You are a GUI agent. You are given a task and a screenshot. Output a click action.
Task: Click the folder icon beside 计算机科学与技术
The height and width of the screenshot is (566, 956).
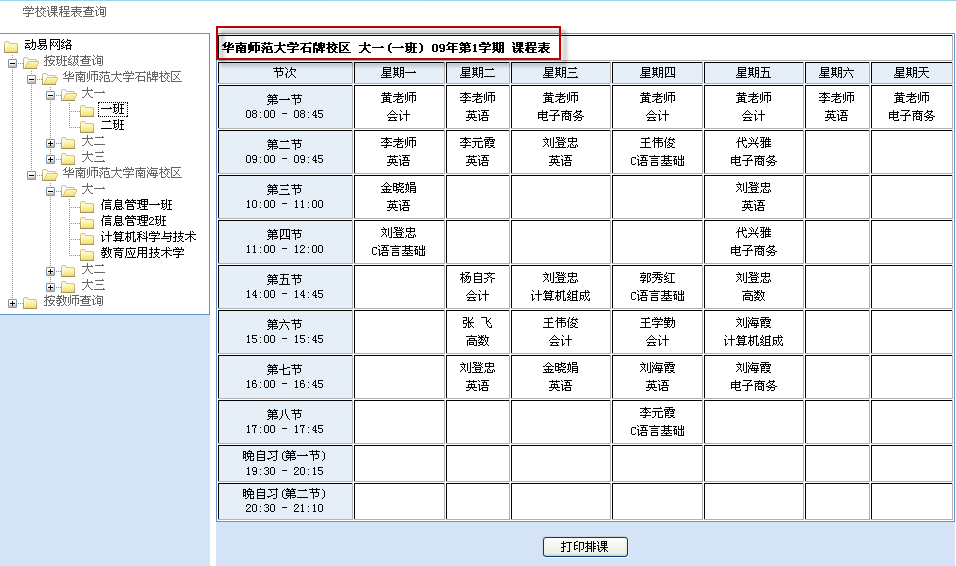(x=87, y=238)
